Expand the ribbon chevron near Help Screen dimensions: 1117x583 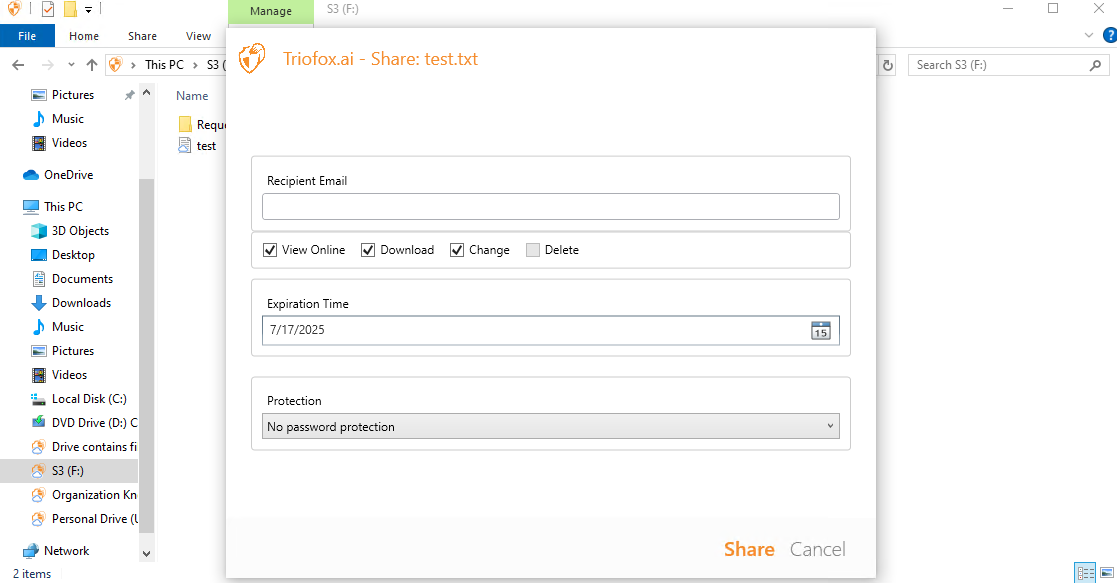point(1089,35)
